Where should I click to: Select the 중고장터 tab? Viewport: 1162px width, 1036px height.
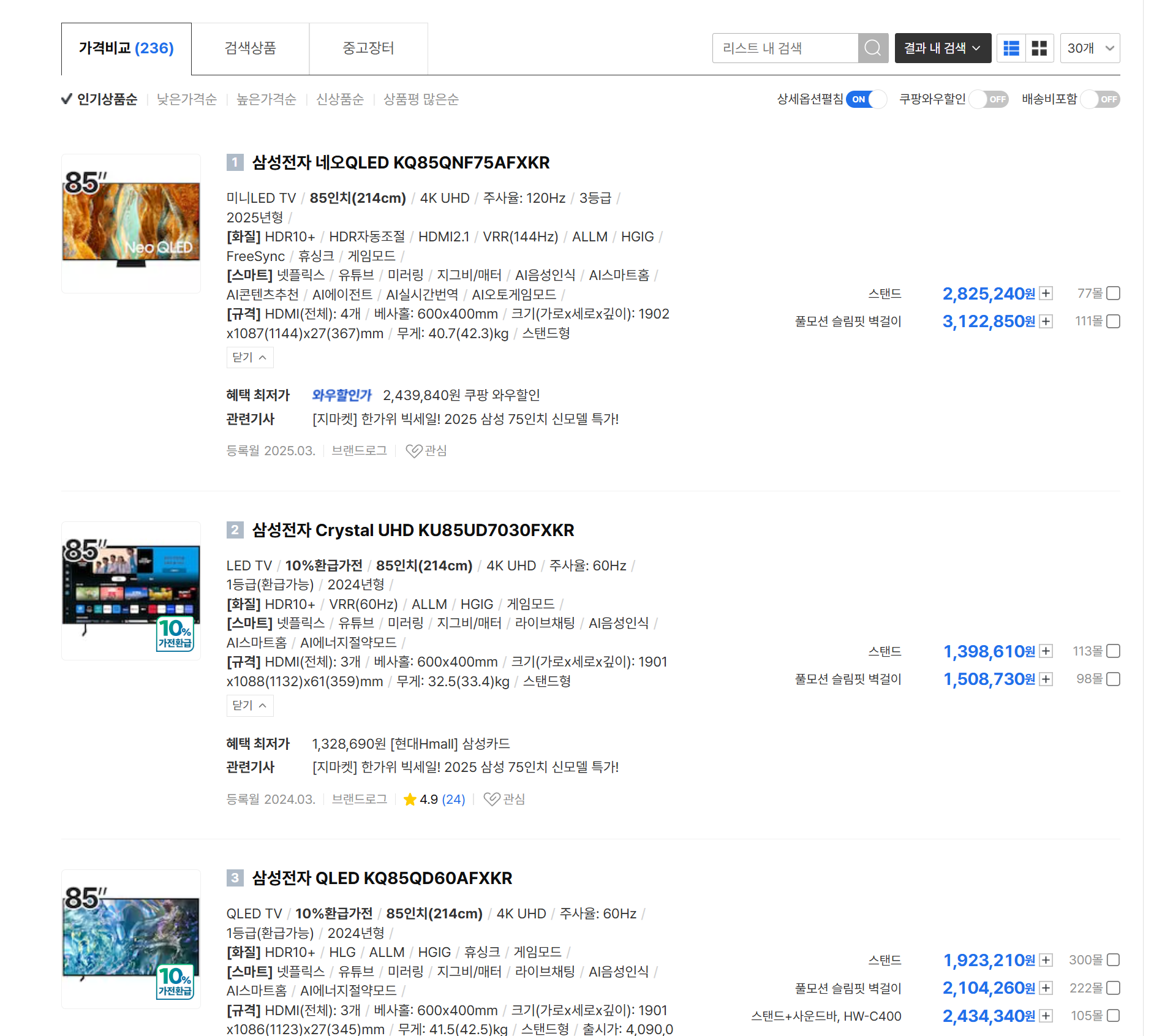click(x=368, y=48)
